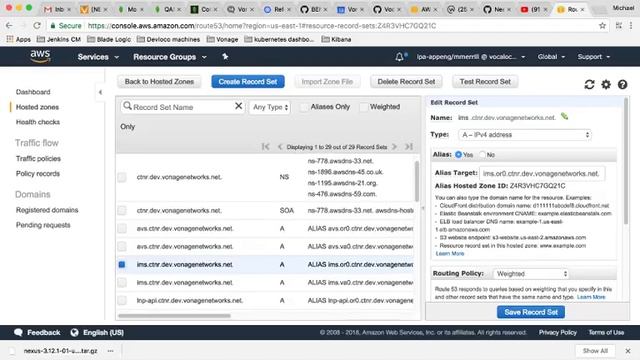The width and height of the screenshot is (640, 360).
Task: Check the SOA record row checkbox
Action: [x=122, y=211]
